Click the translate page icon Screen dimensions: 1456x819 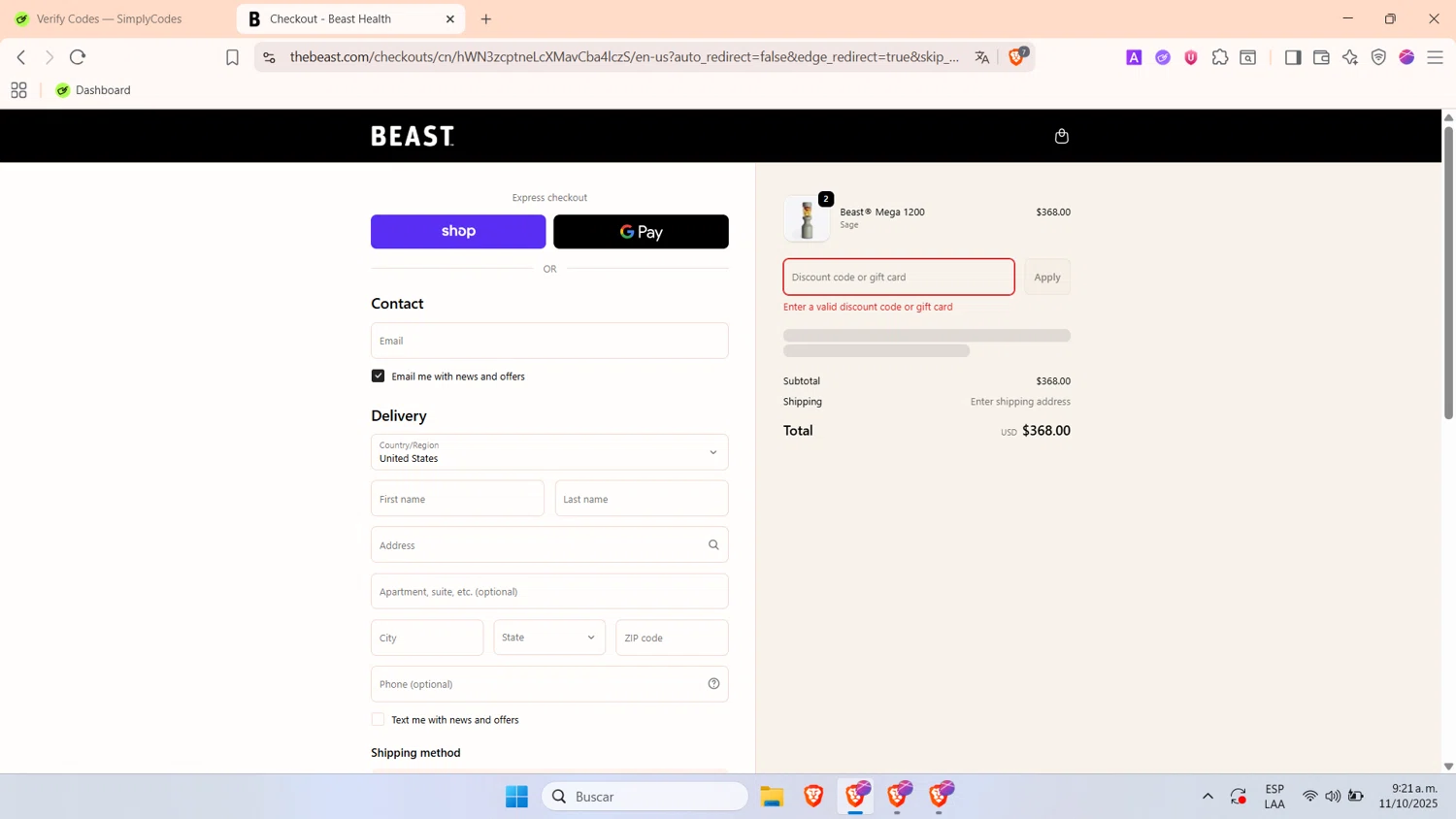point(982,57)
